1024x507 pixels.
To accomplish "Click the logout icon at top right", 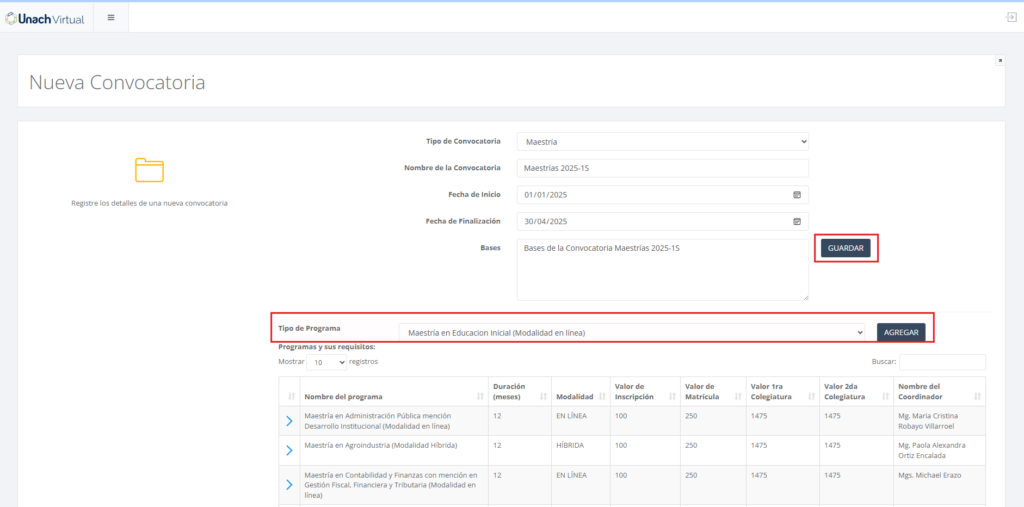I will pyautogui.click(x=1011, y=17).
